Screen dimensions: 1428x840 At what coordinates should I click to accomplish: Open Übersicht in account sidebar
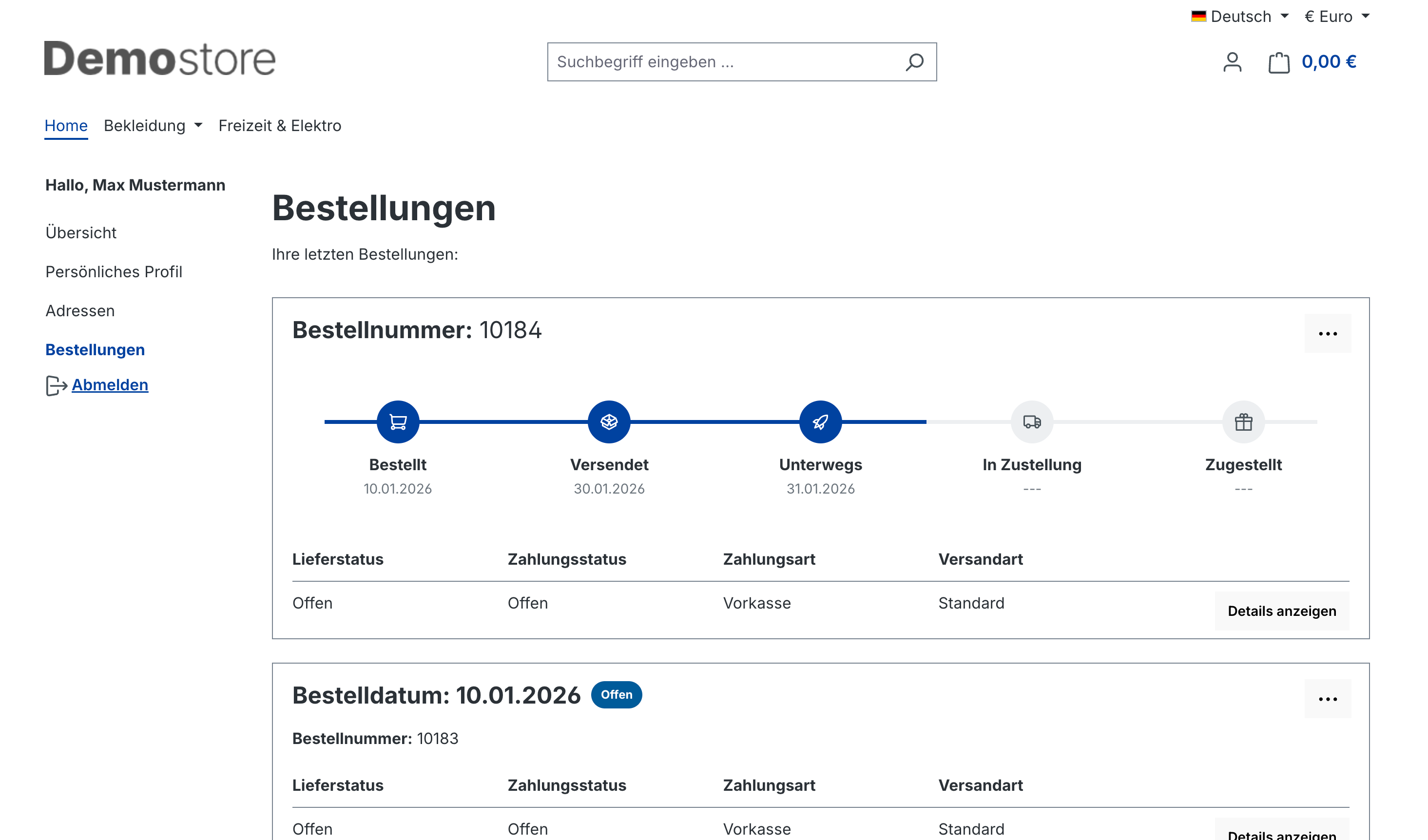81,233
